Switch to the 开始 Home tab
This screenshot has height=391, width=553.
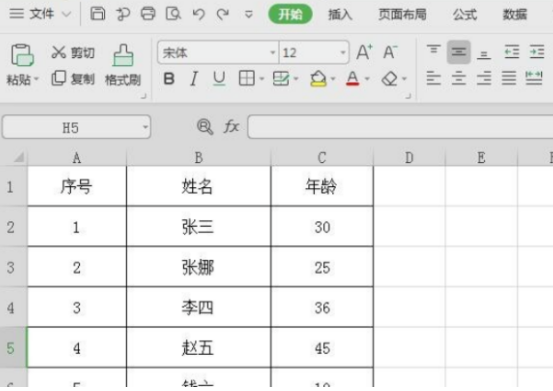tap(290, 14)
